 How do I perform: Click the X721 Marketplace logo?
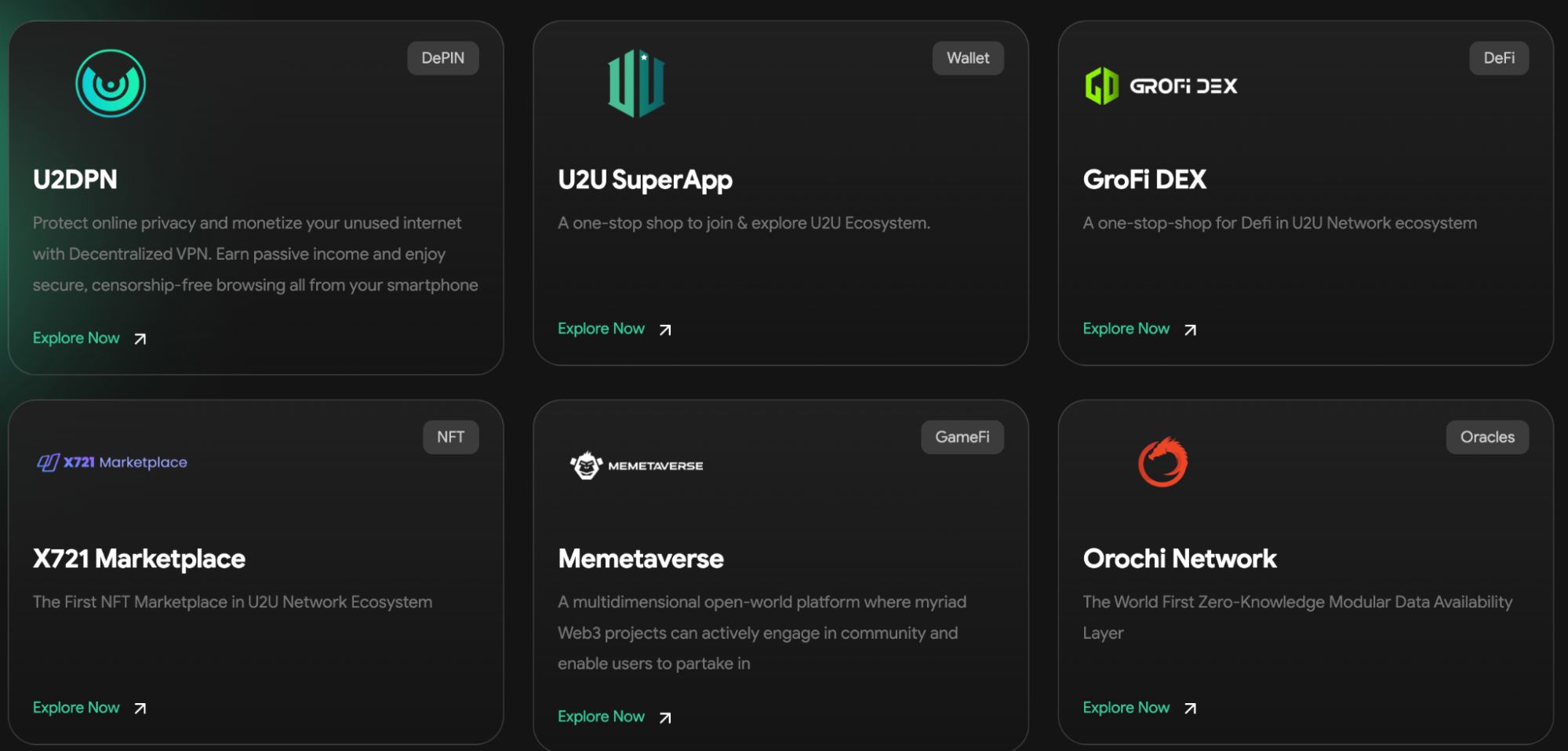[112, 462]
